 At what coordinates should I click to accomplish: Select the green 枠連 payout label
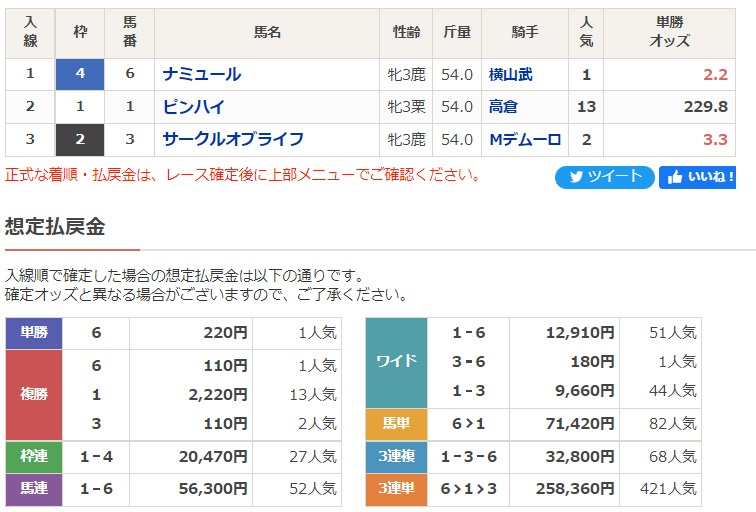coord(34,456)
